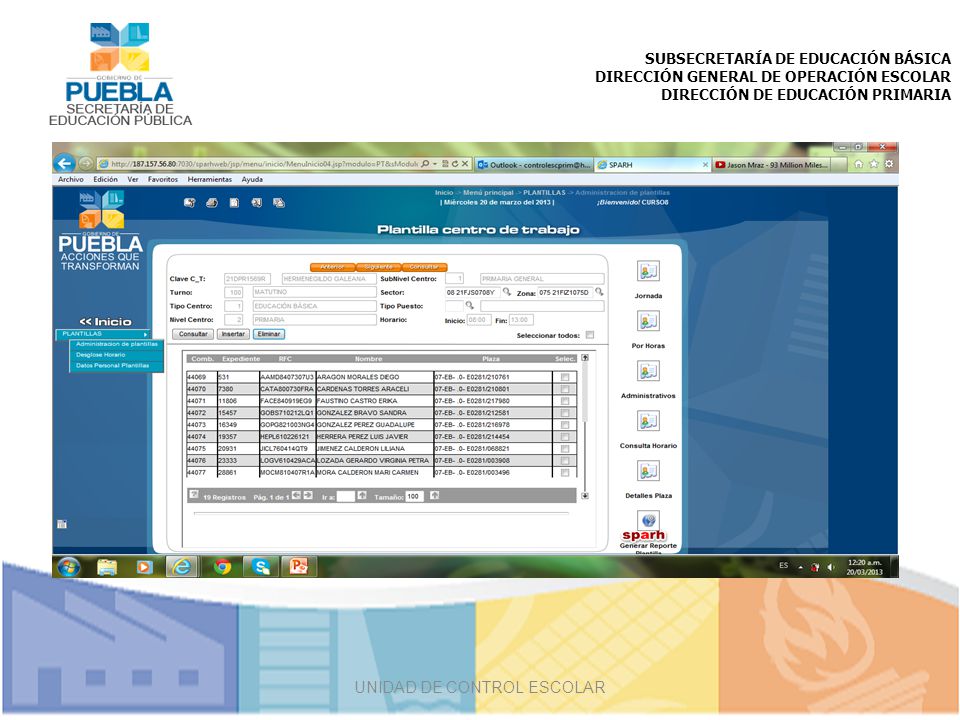Tick the Seleccionar todos checkbox
The height and width of the screenshot is (720, 960).
590,335
